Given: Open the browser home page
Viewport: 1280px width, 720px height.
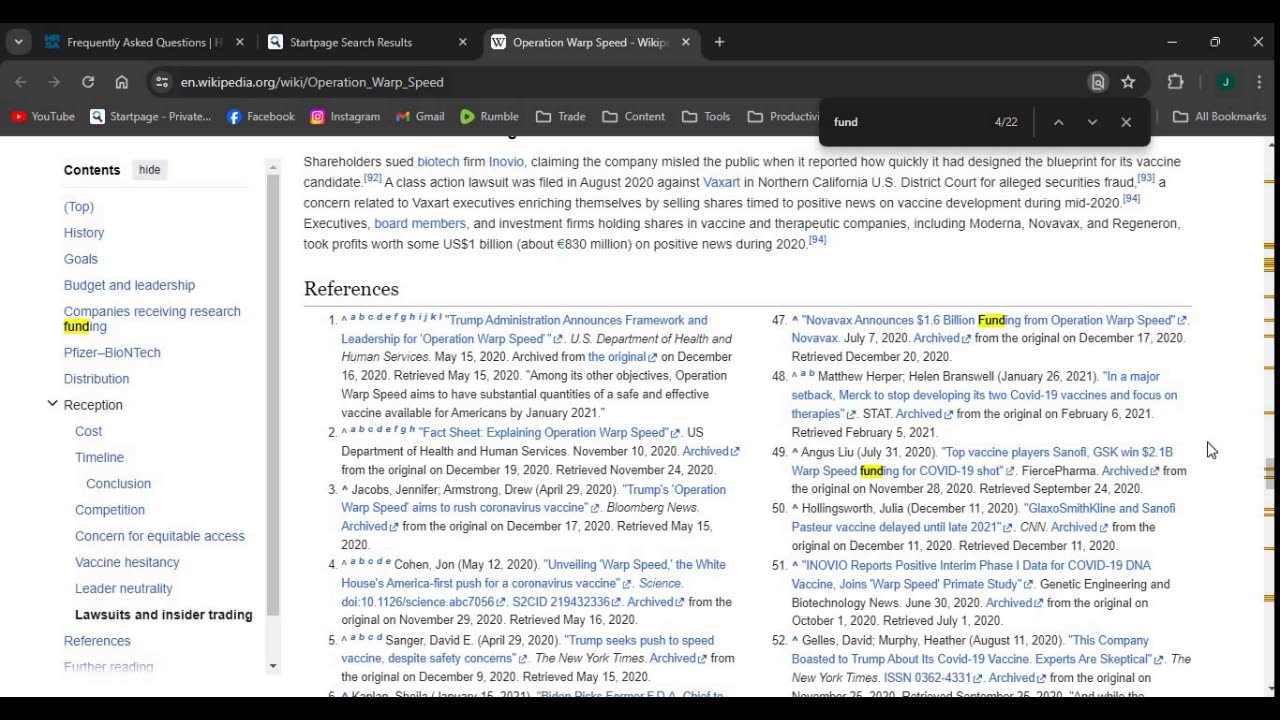Looking at the screenshot, I should 121,82.
